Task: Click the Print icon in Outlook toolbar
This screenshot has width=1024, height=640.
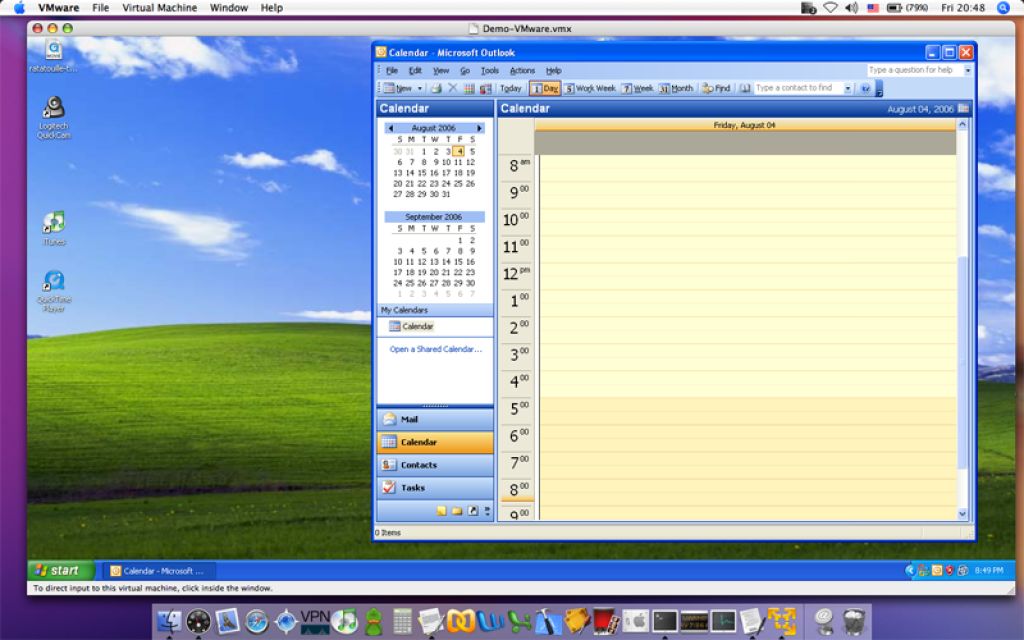Action: (436, 88)
